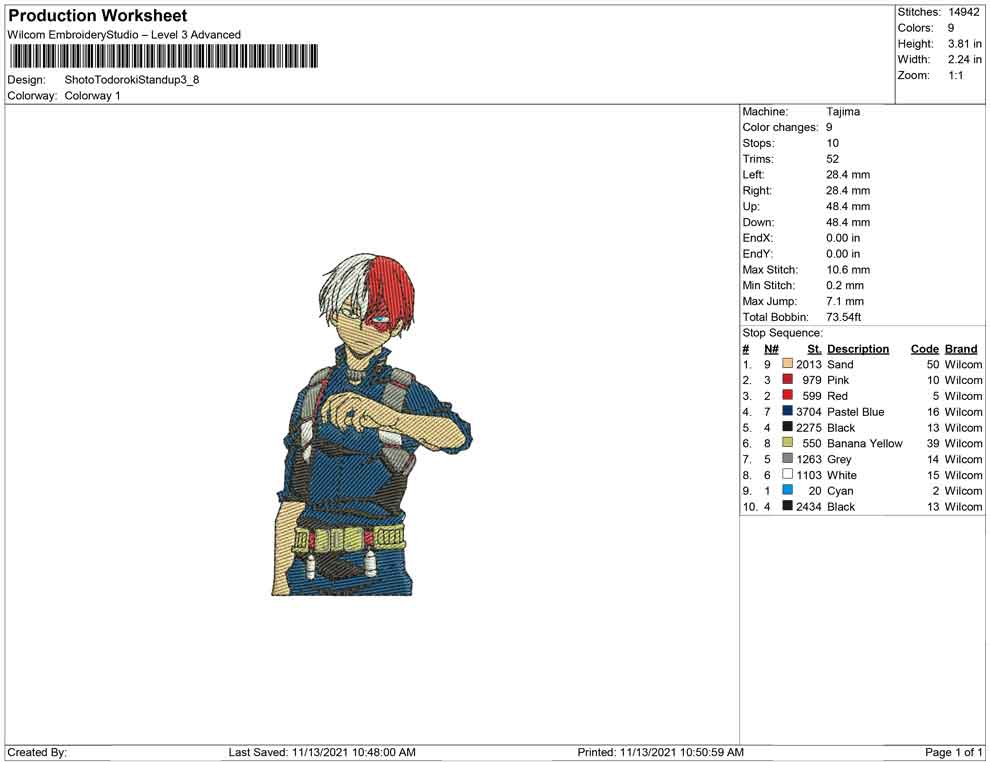Click the Grey color swatch
Image resolution: width=990 pixels, height=762 pixels.
[x=787, y=458]
